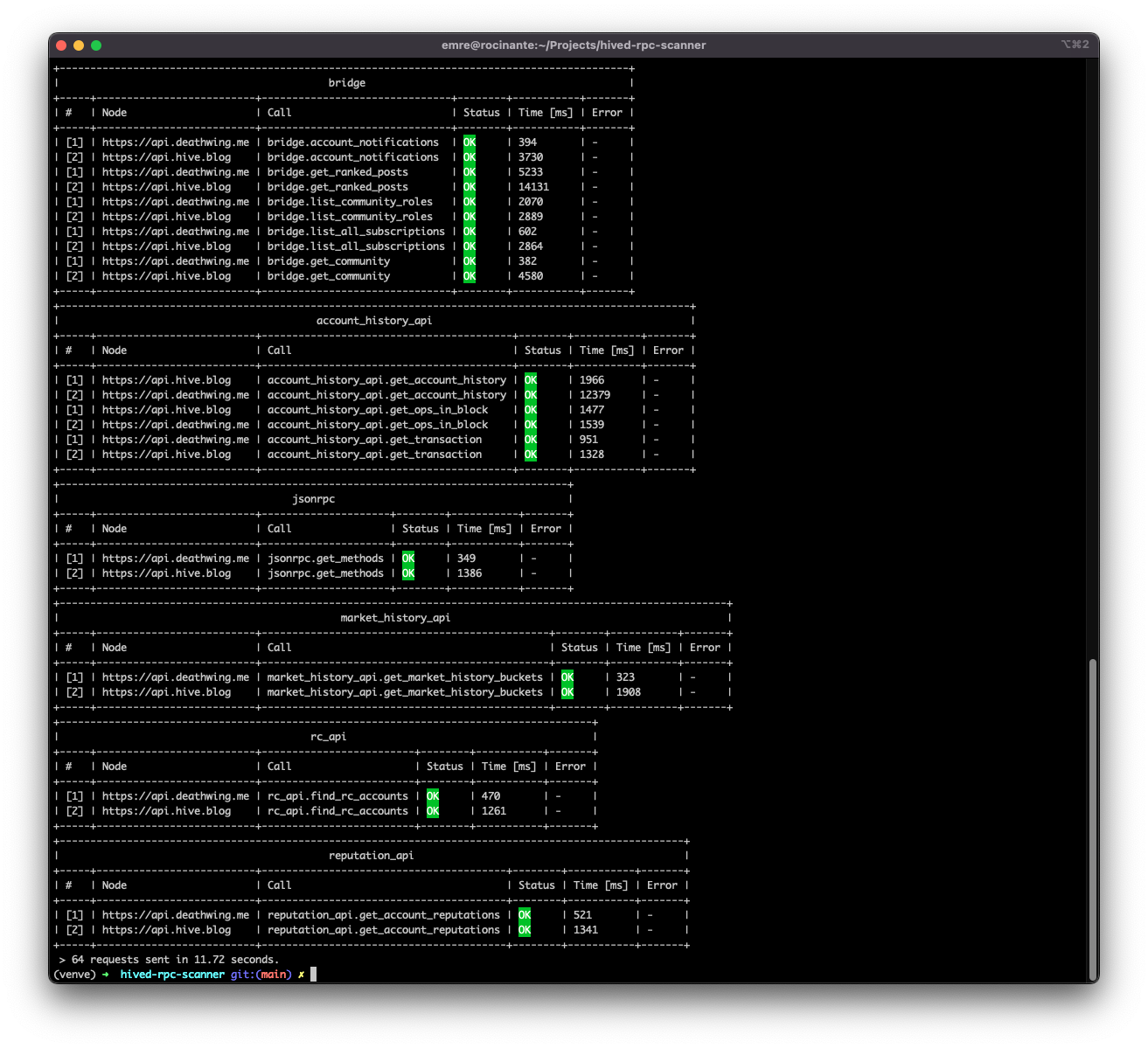Click the 'market_history_api' table title
The image size is (1148, 1048).
click(395, 618)
